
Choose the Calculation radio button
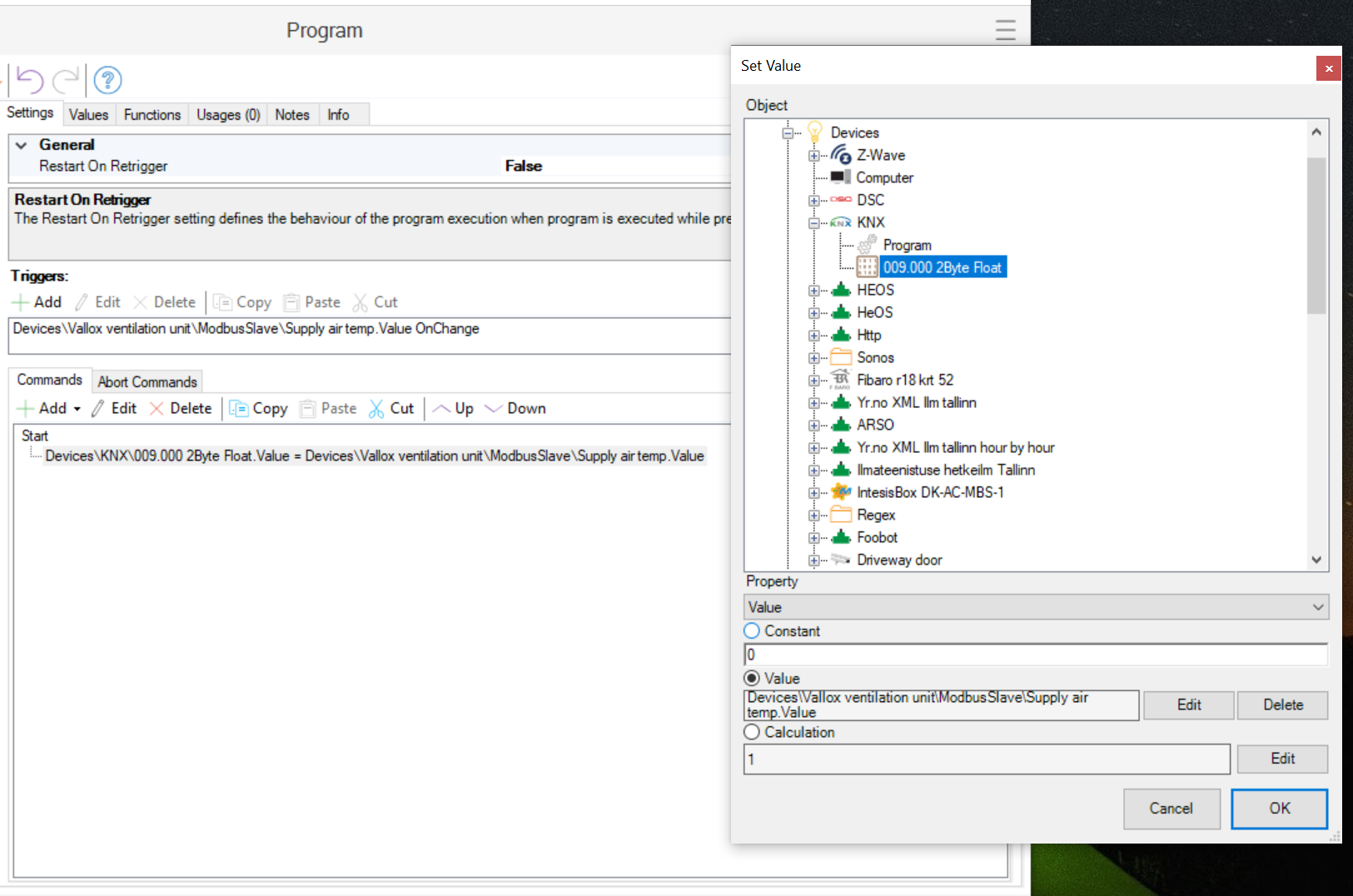click(752, 732)
